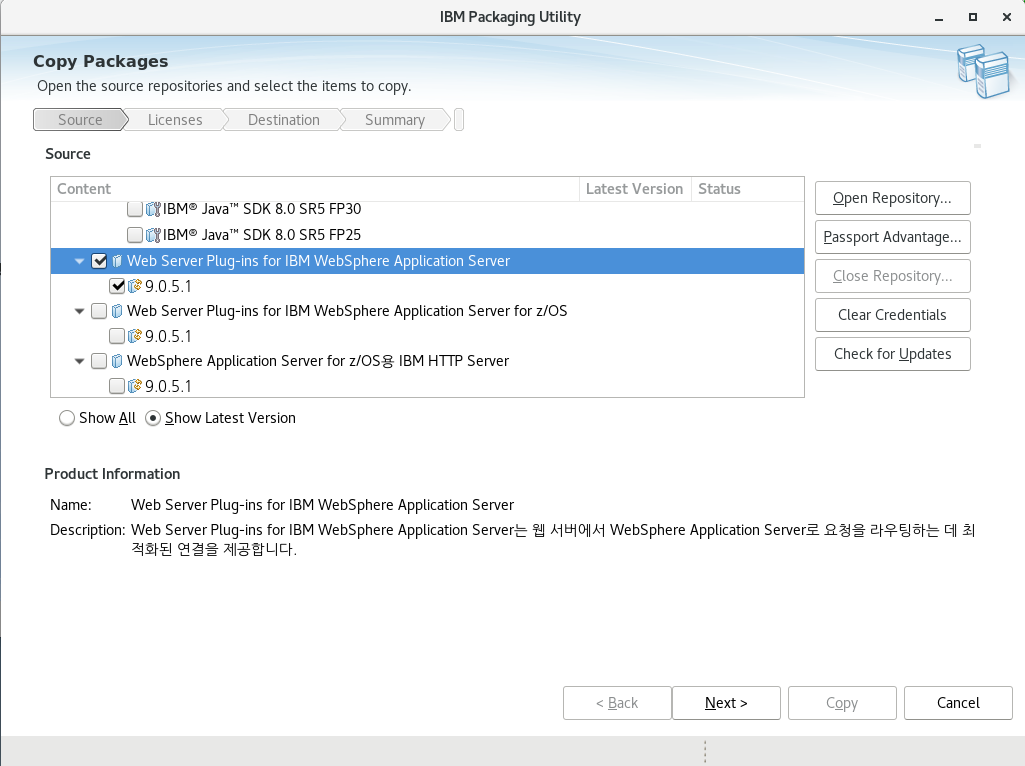Image resolution: width=1025 pixels, height=766 pixels.
Task: Click the package icon of Web Server Plug-ins for z/OS
Action: point(117,310)
